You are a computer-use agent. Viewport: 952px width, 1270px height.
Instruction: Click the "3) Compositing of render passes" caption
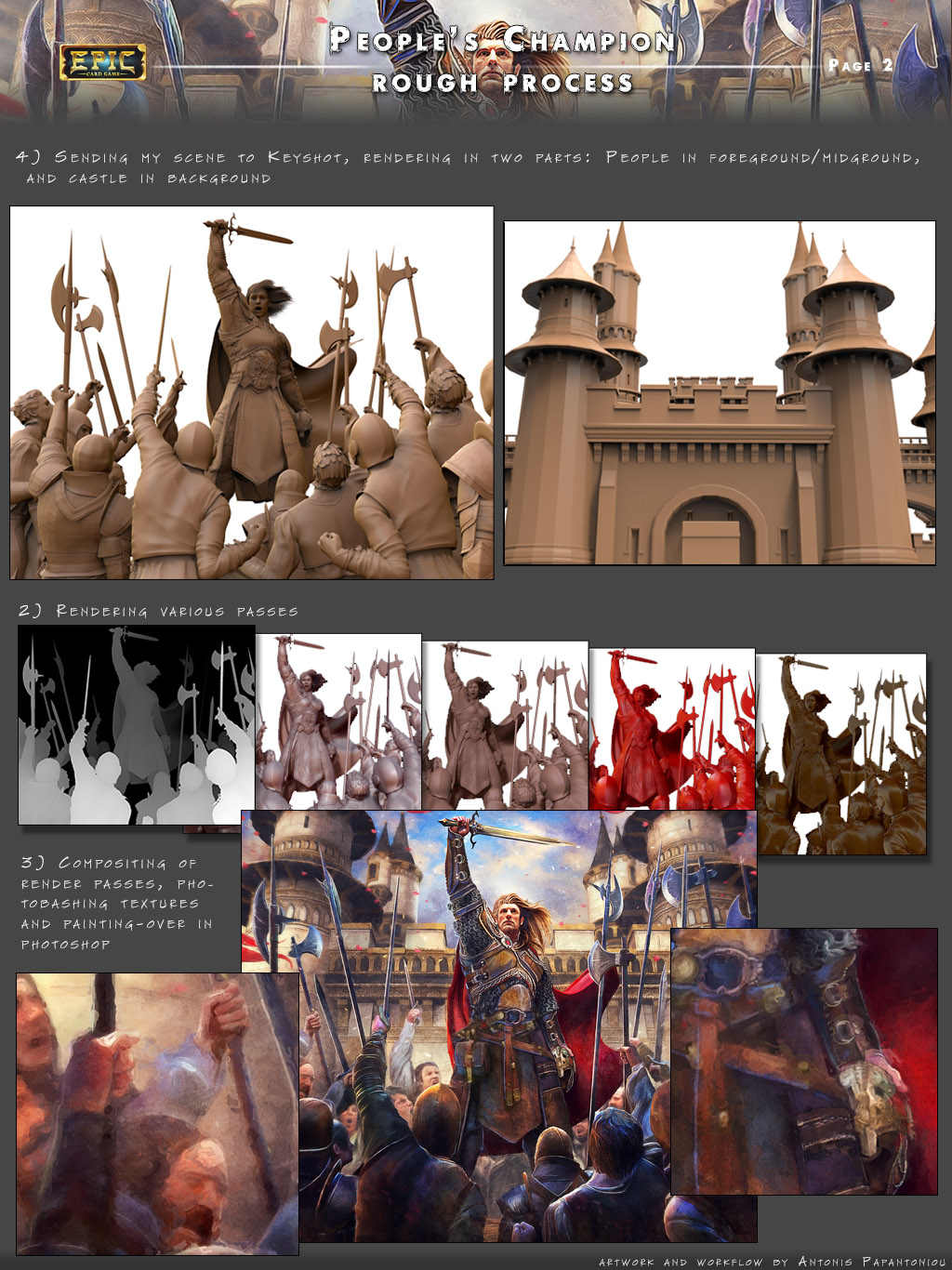[x=117, y=904]
